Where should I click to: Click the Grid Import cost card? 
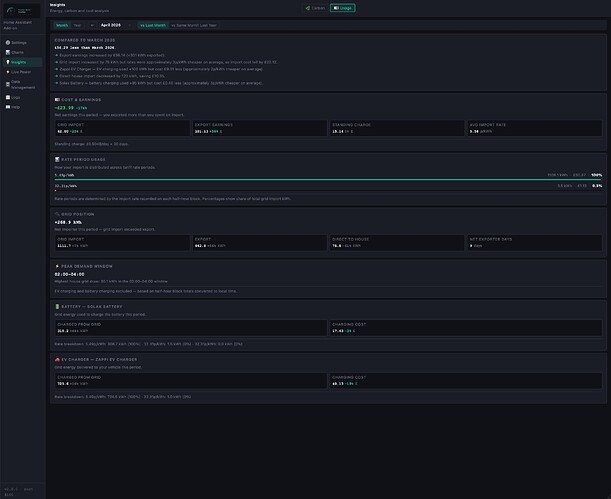point(122,128)
